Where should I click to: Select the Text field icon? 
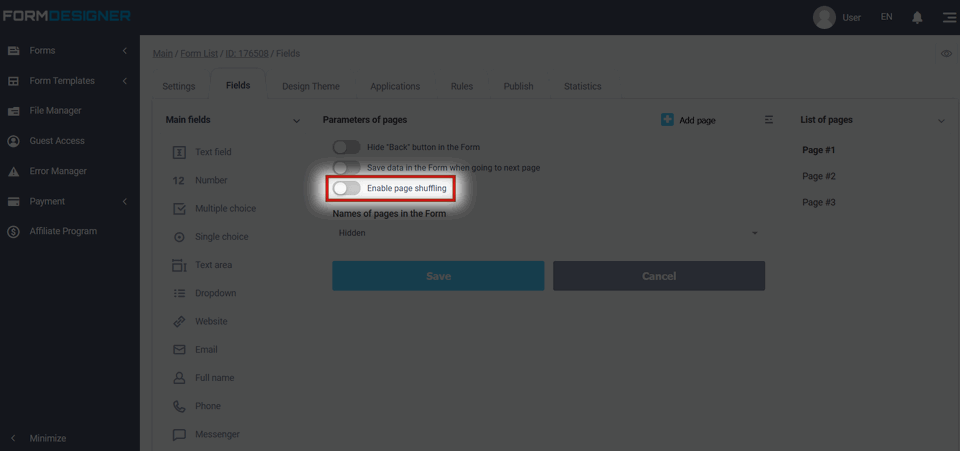pos(179,152)
